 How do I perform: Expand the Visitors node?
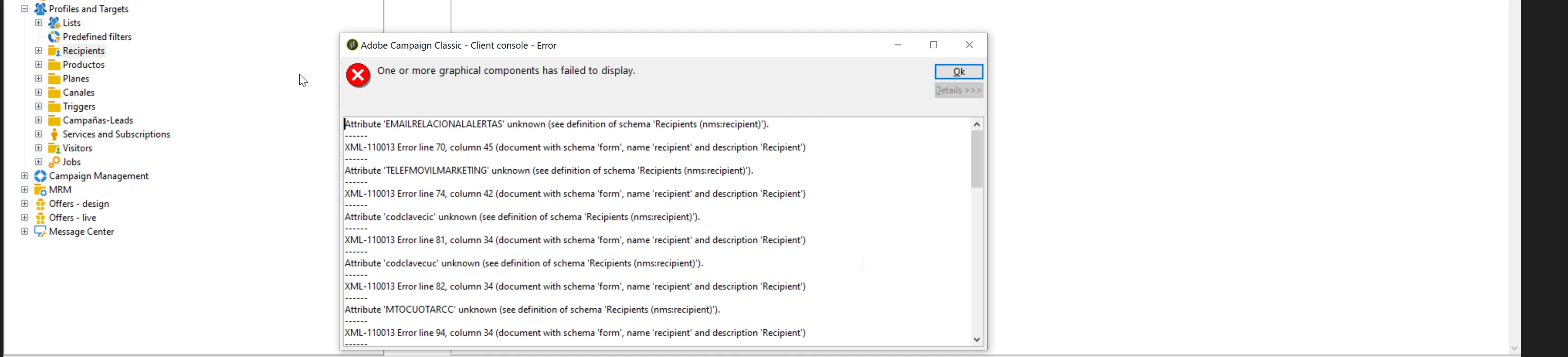(39, 148)
